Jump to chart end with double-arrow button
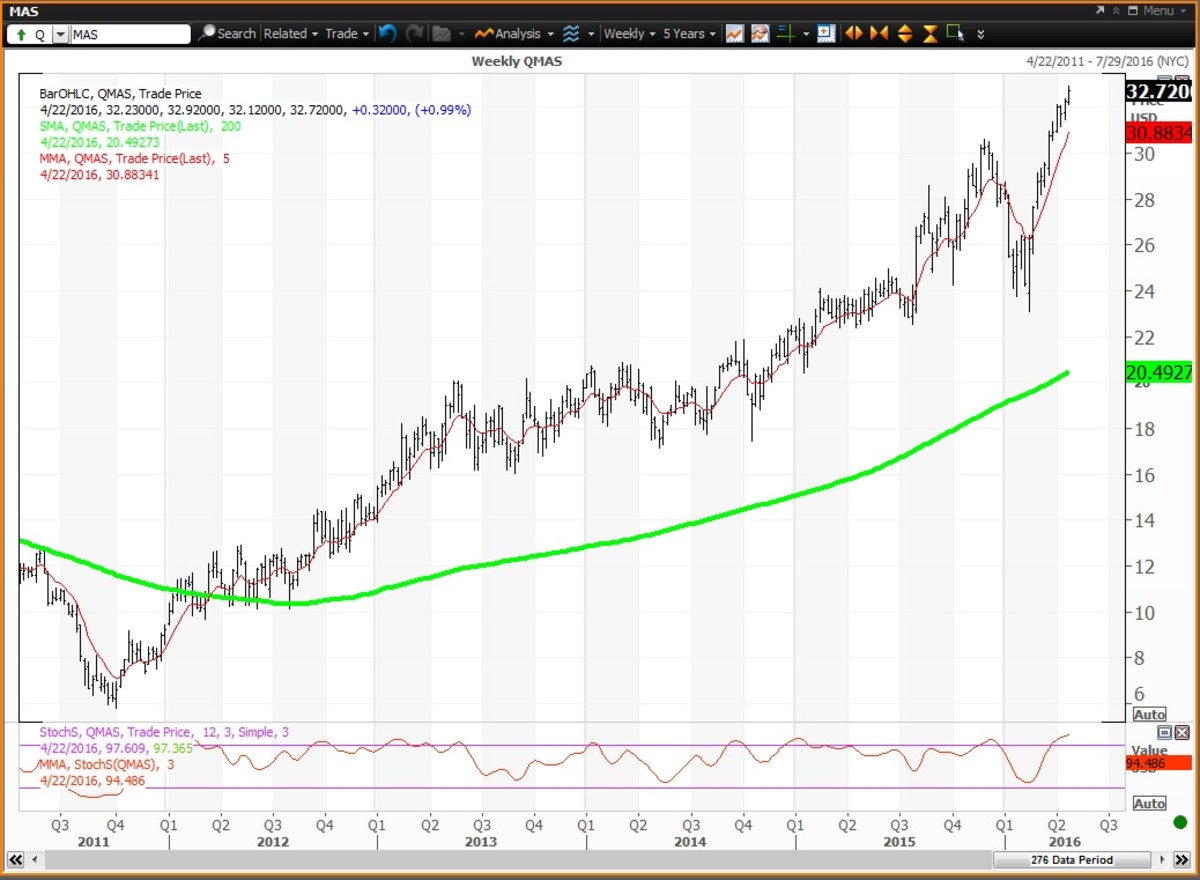The image size is (1200, 880). click(1184, 860)
